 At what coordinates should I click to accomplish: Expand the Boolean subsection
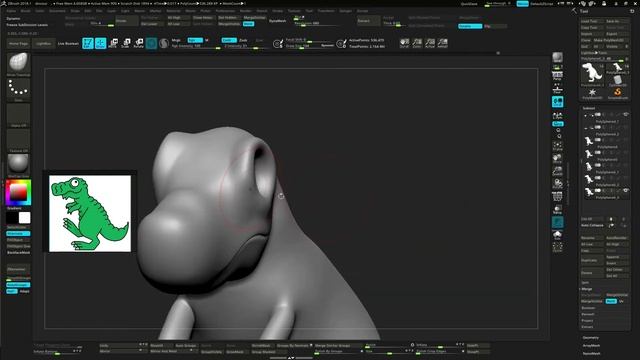tap(588, 308)
